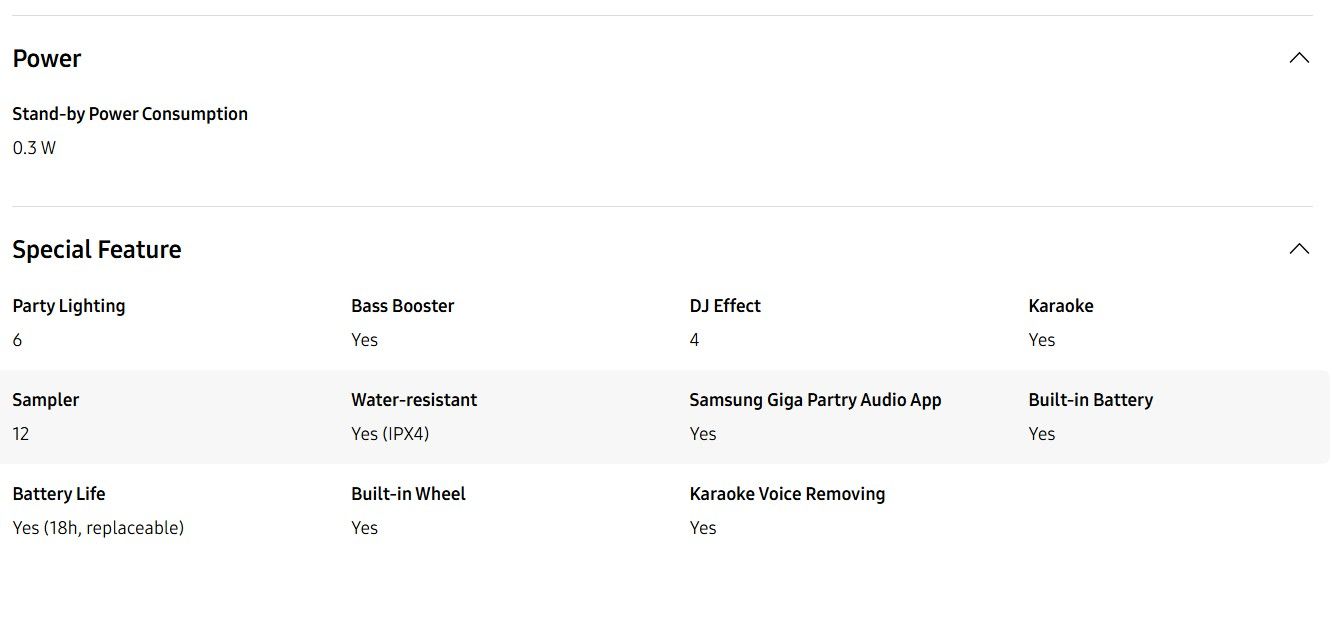
Task: Select the Built-in Battery label
Action: (1090, 400)
